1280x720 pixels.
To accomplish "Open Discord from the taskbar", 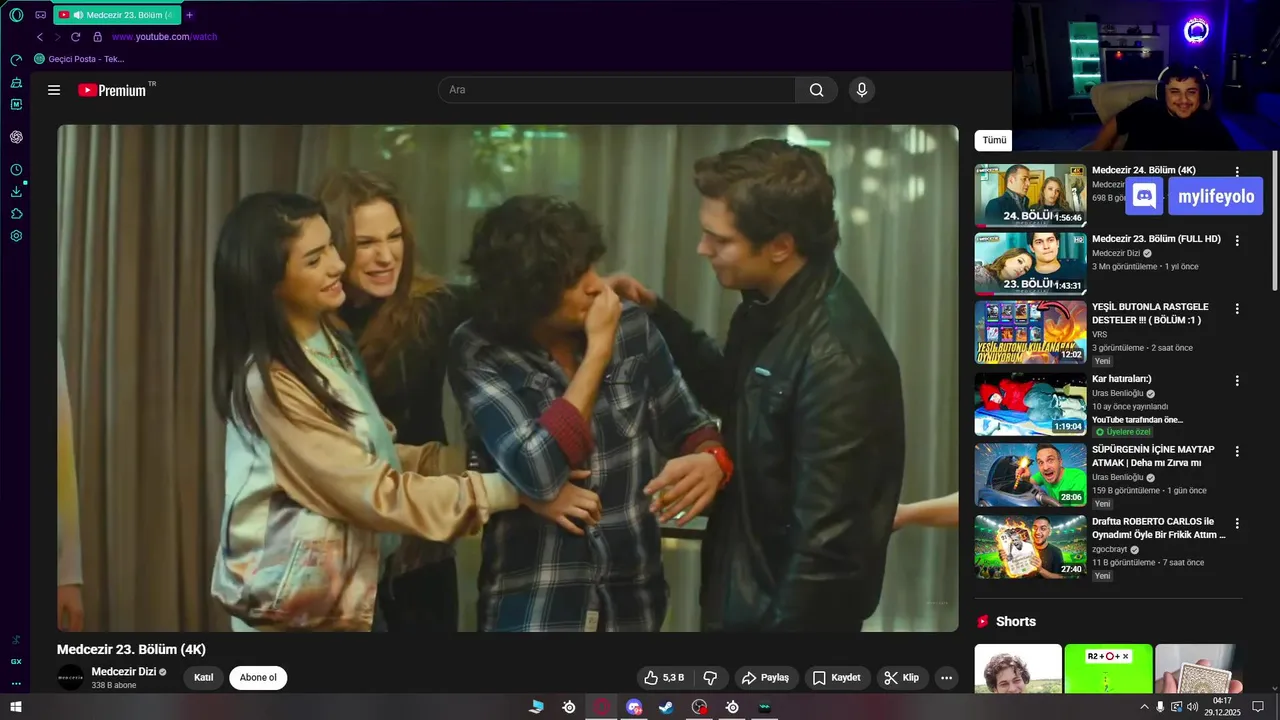I will (x=634, y=707).
